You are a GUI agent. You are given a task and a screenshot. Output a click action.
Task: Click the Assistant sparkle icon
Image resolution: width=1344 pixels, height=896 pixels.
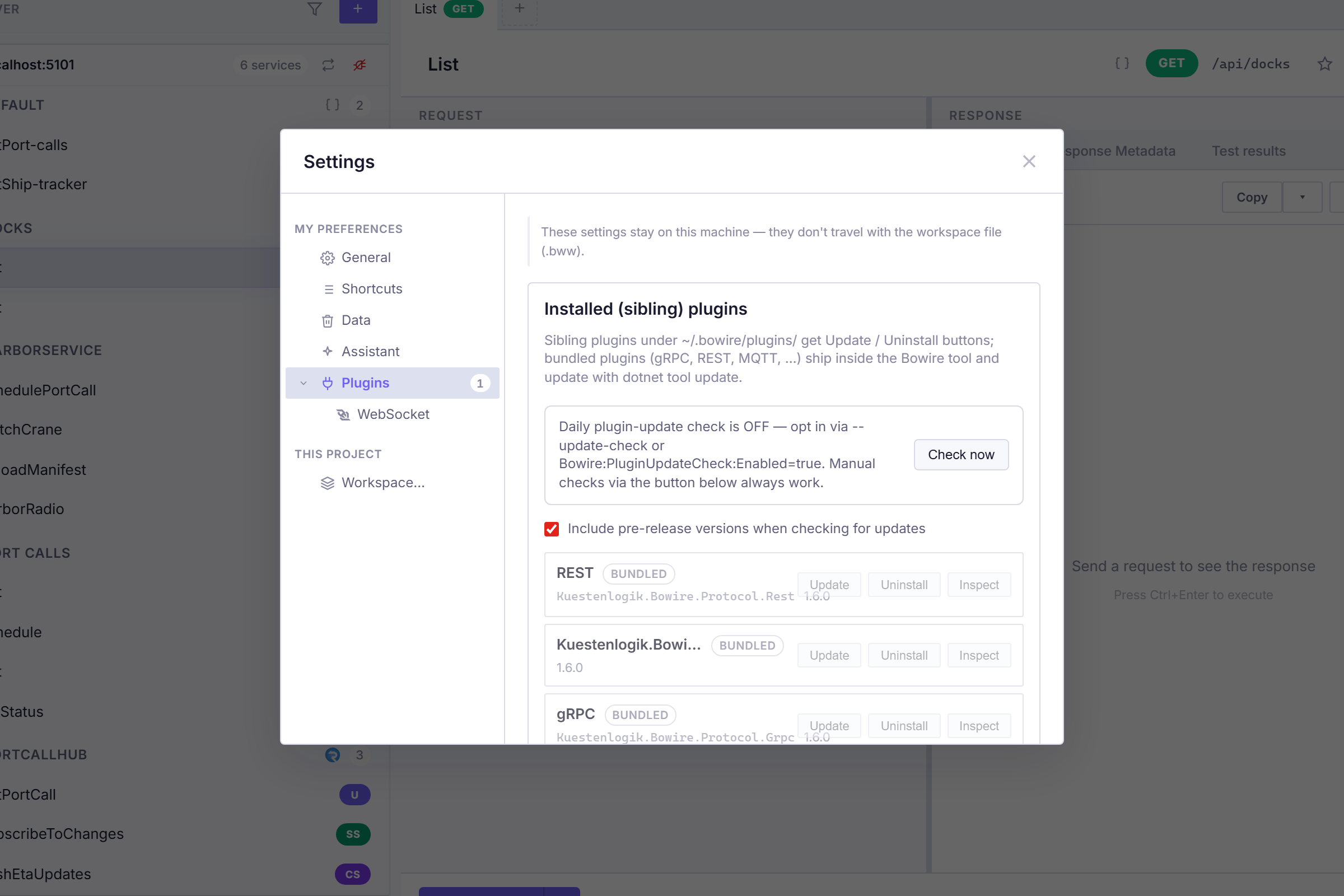(x=328, y=352)
